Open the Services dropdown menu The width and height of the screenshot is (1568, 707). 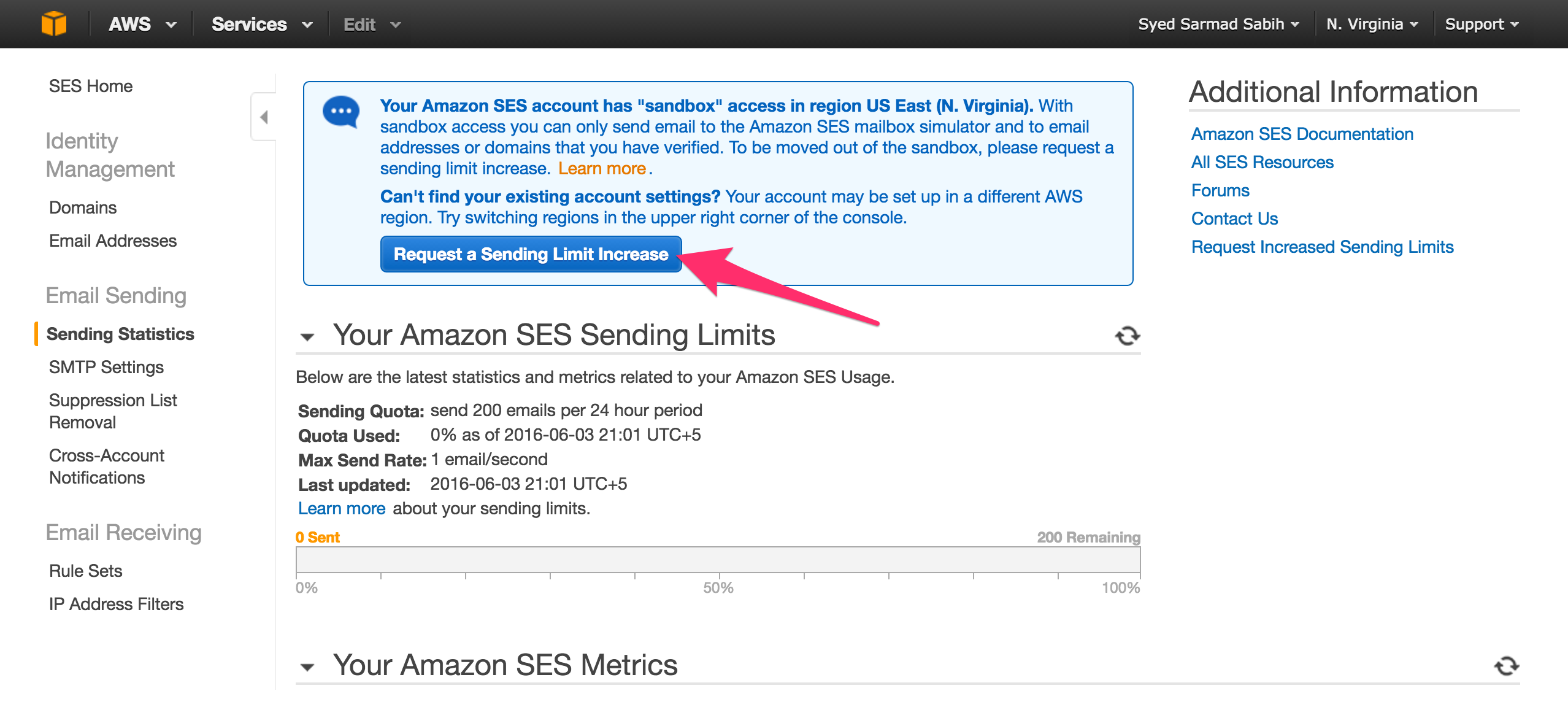(x=262, y=25)
